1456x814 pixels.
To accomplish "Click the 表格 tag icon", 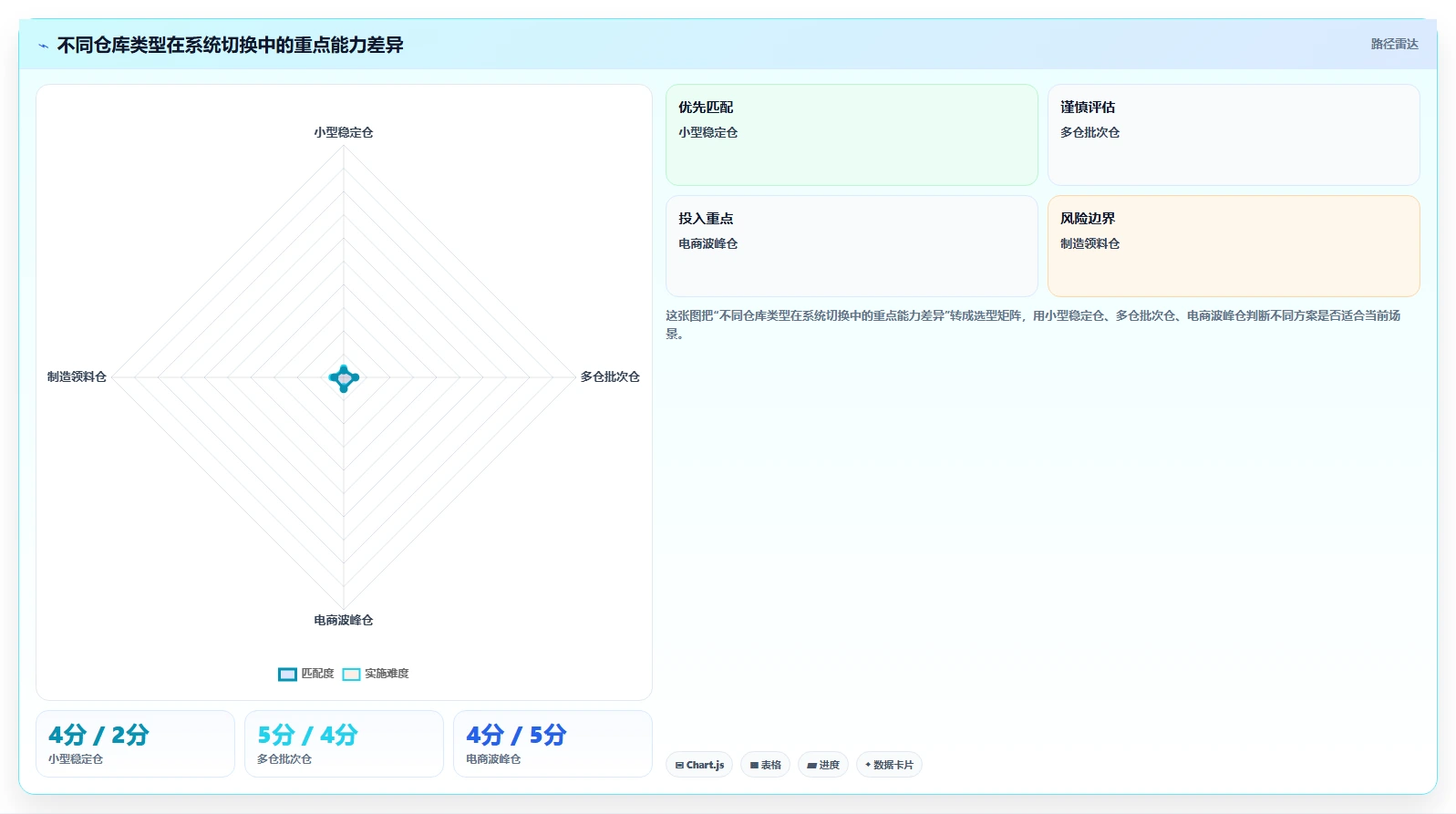I will click(754, 766).
